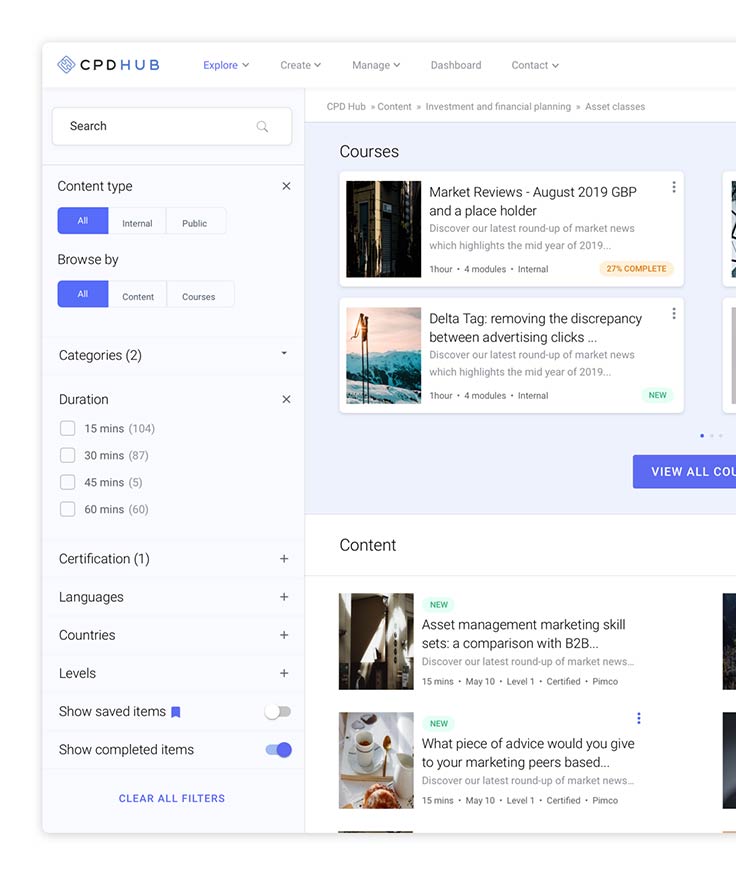Open the Manage menu
Image resolution: width=736 pixels, height=874 pixels.
[x=376, y=65]
